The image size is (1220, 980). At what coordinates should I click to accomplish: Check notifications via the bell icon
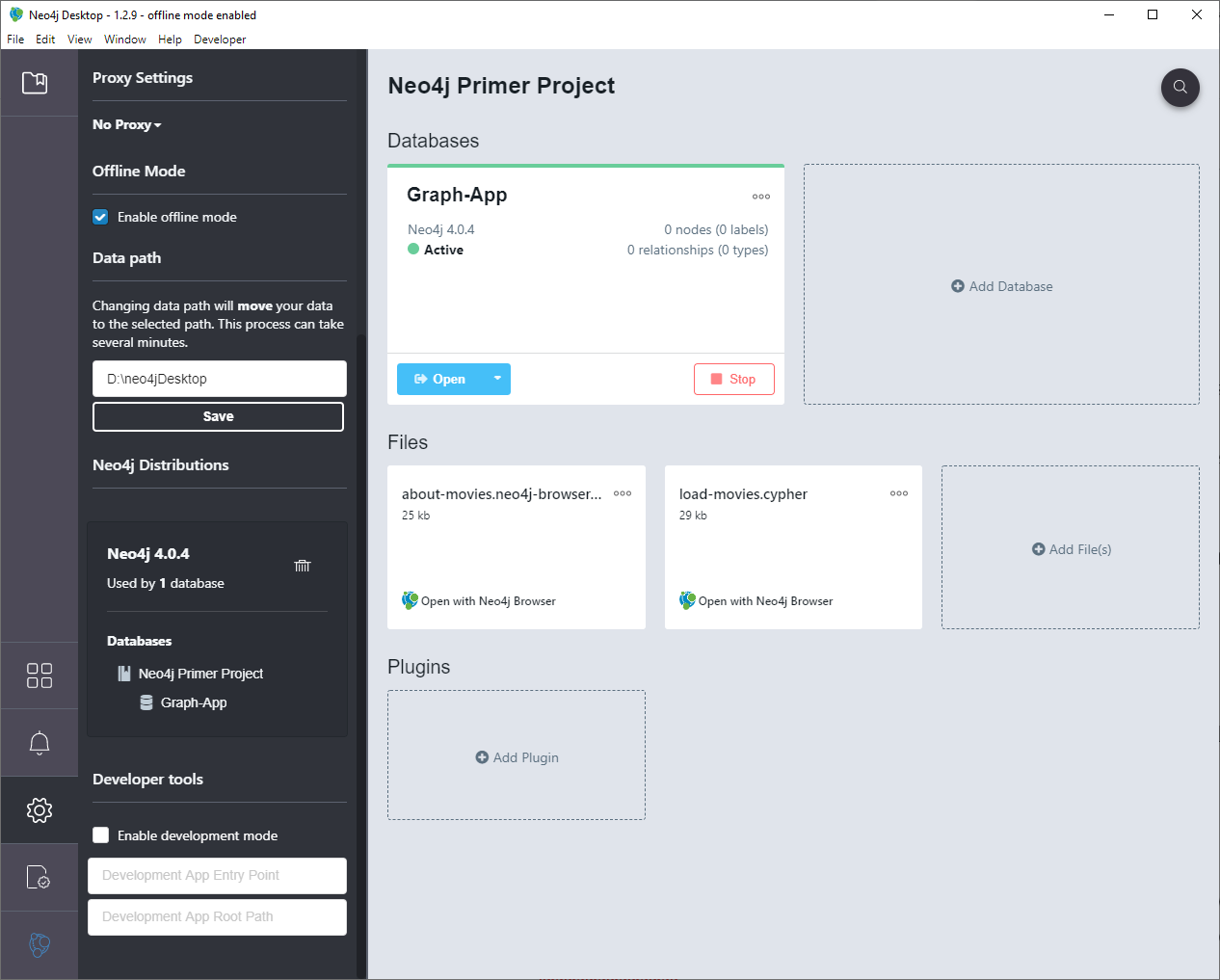pos(40,742)
